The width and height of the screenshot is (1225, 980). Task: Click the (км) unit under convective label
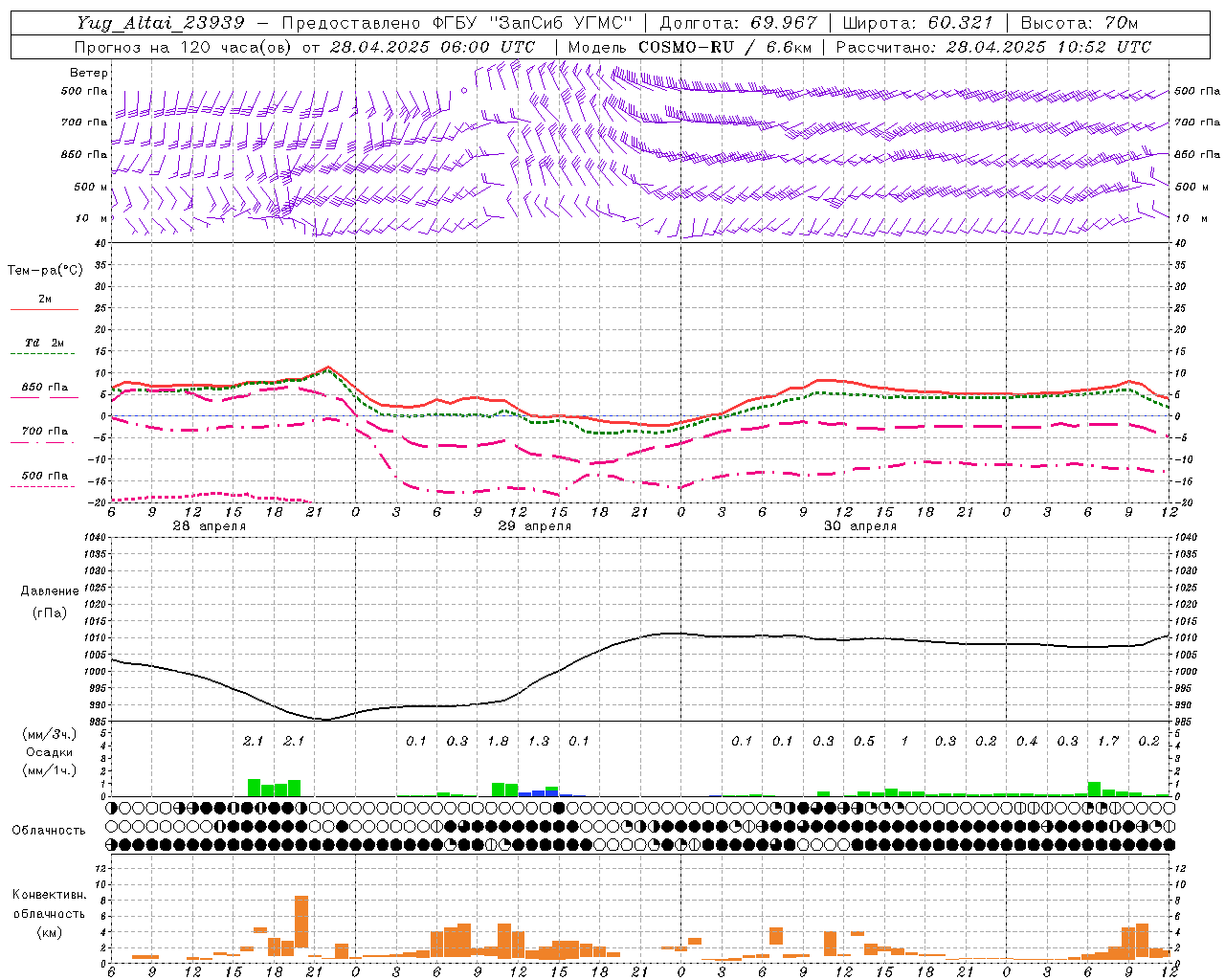point(49,932)
